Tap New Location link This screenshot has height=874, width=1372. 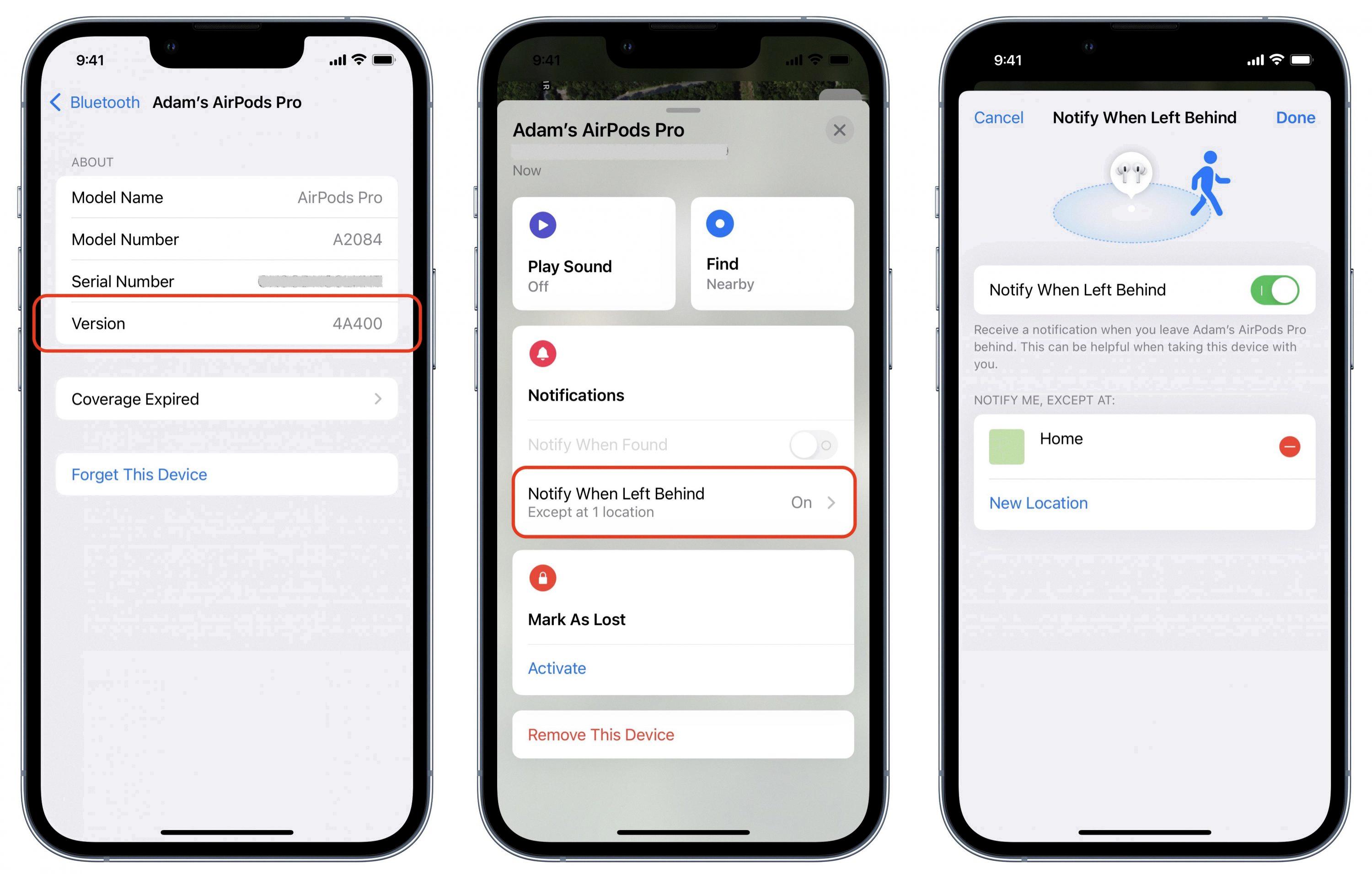click(x=1036, y=502)
